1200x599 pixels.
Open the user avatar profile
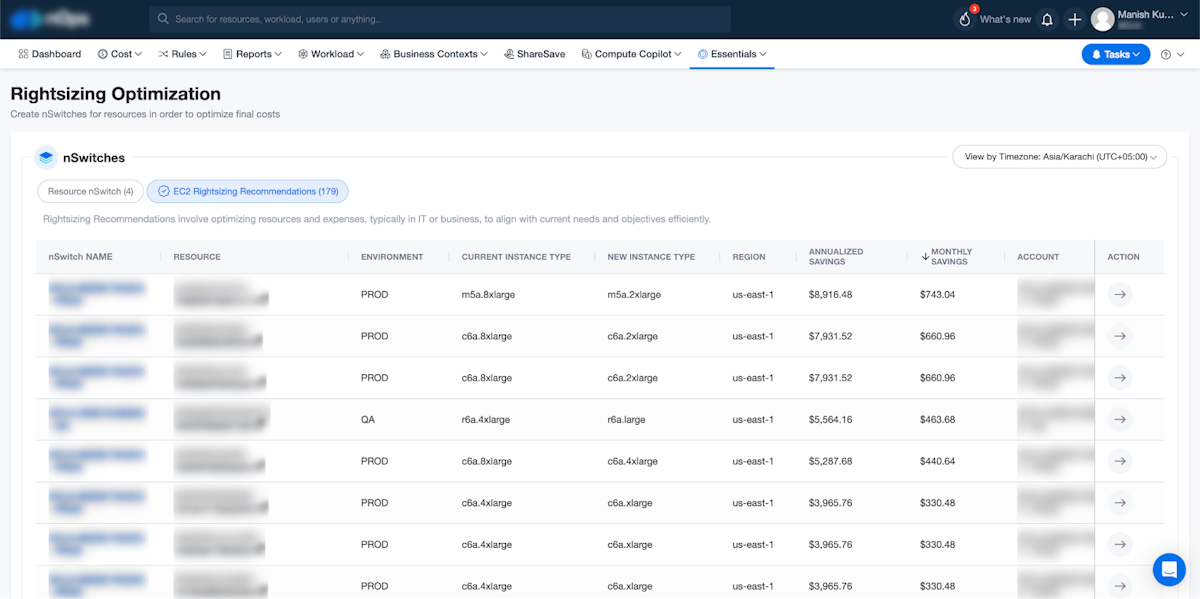pos(1102,19)
